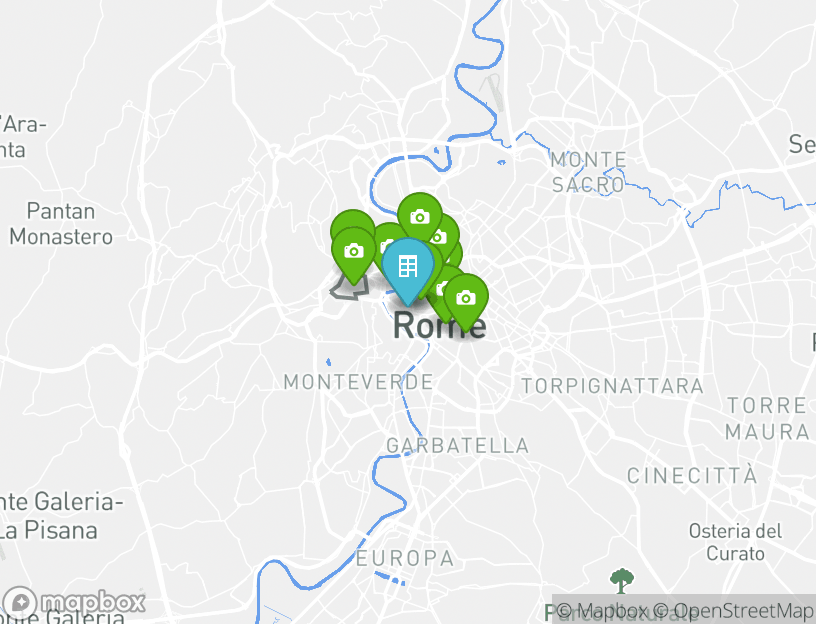Click the blue building hotel marker
This screenshot has width=816, height=624.
click(x=408, y=266)
